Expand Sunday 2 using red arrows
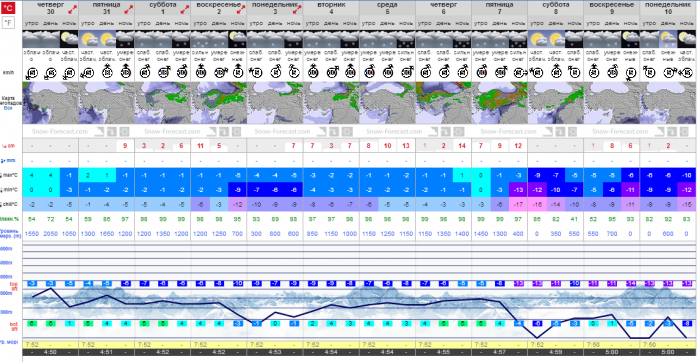 point(241,8)
